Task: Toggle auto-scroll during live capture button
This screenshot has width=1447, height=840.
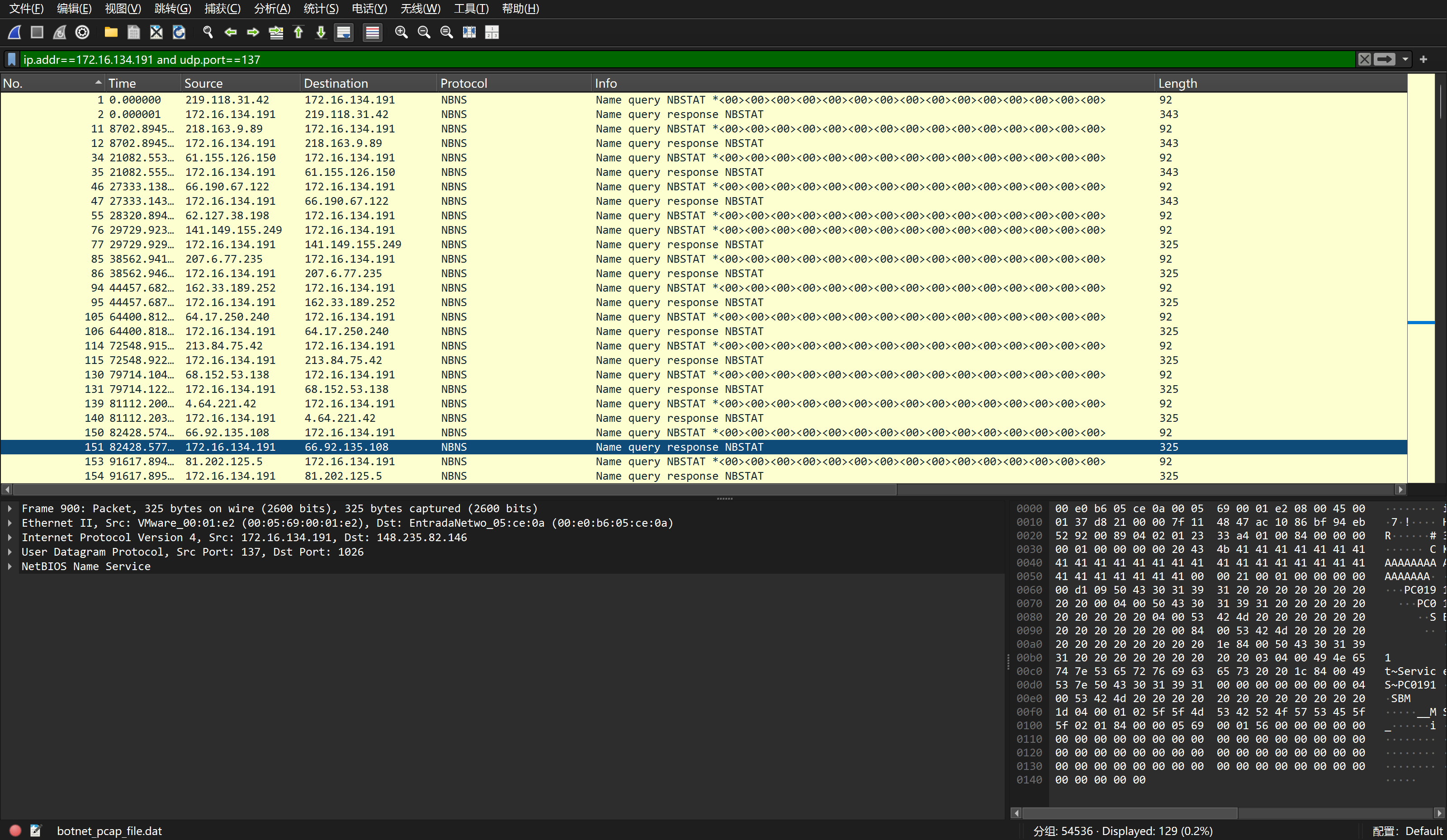Action: [x=343, y=32]
